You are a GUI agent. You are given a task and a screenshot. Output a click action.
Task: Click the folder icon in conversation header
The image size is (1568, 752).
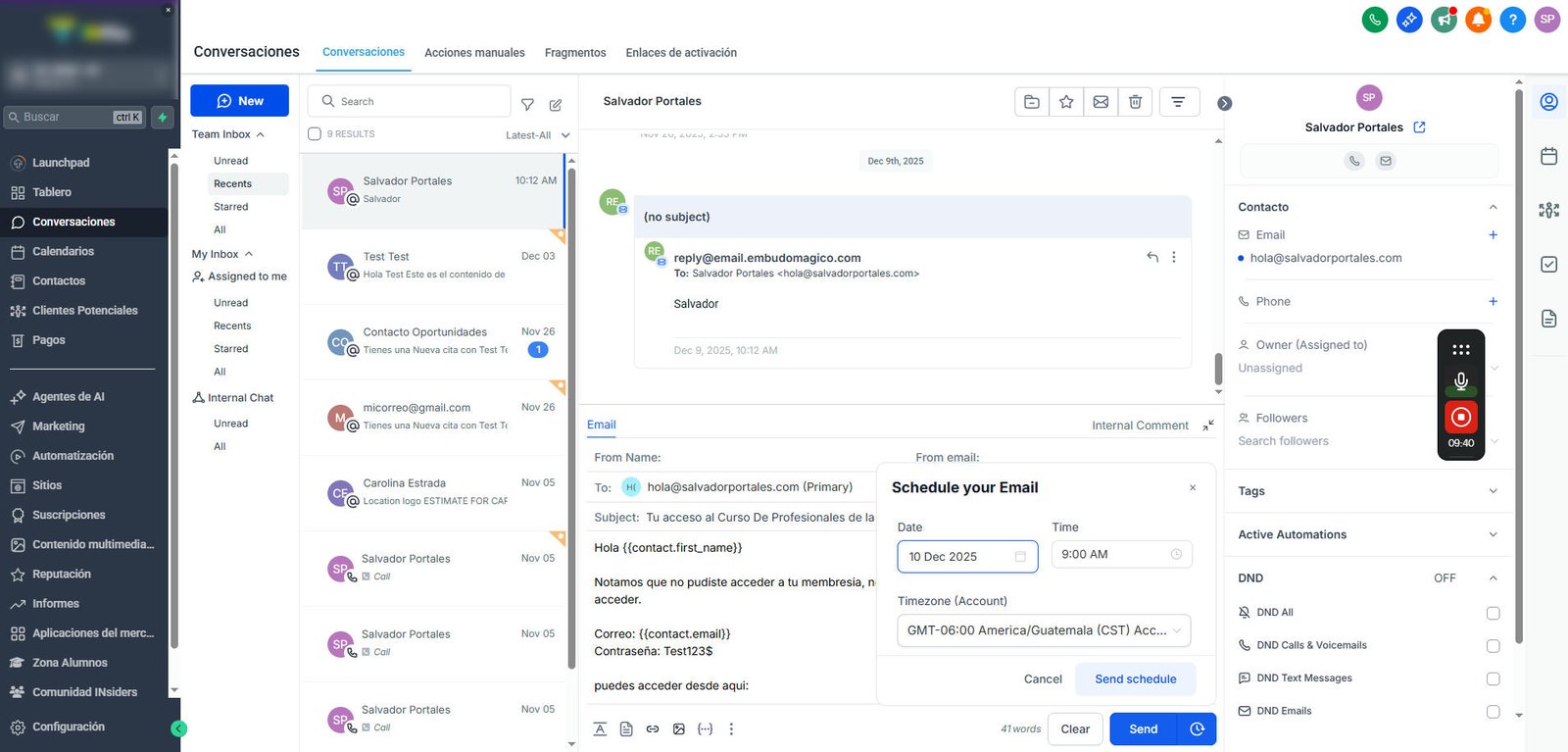(x=1032, y=102)
